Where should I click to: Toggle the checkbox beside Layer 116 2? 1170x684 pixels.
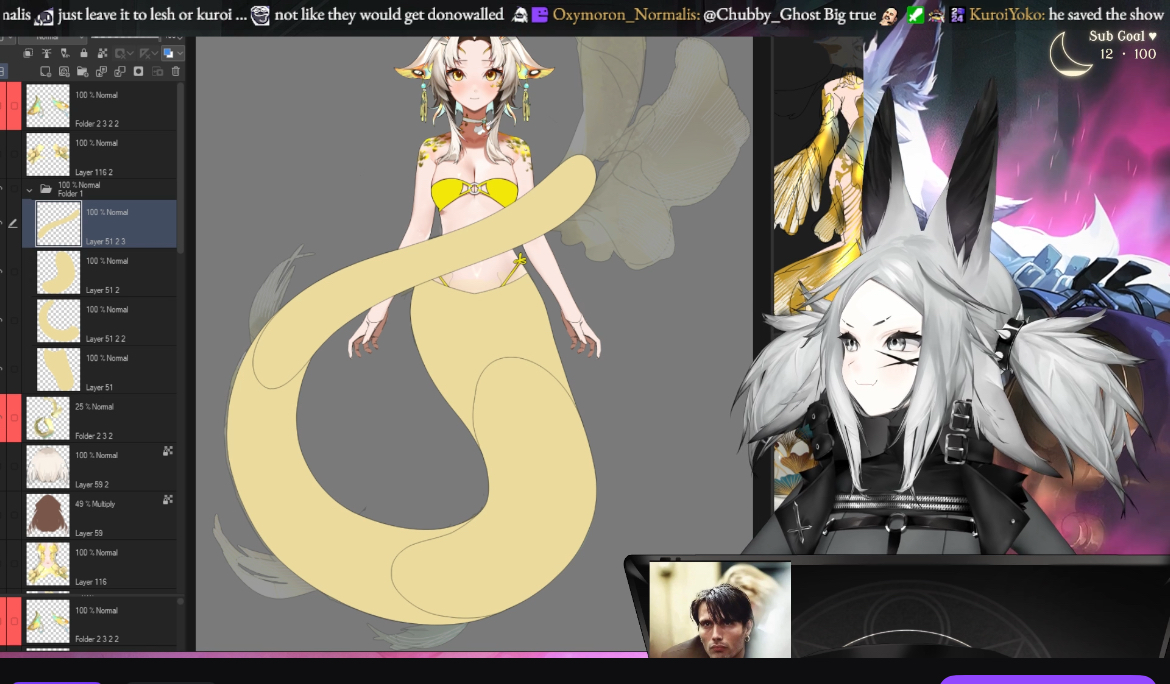pos(13,154)
